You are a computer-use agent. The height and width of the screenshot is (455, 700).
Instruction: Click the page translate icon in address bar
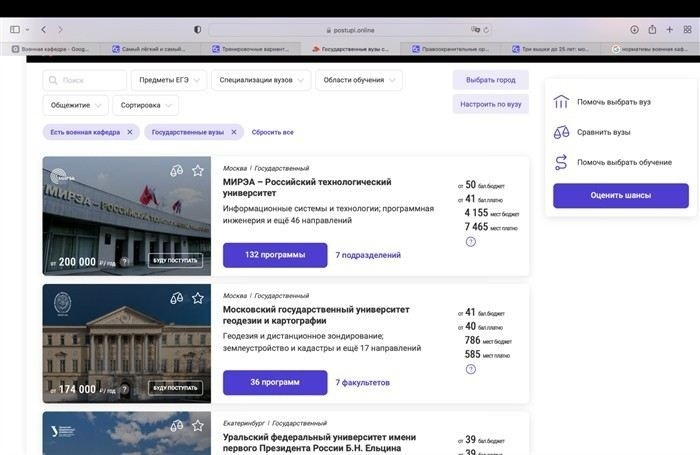pos(475,29)
